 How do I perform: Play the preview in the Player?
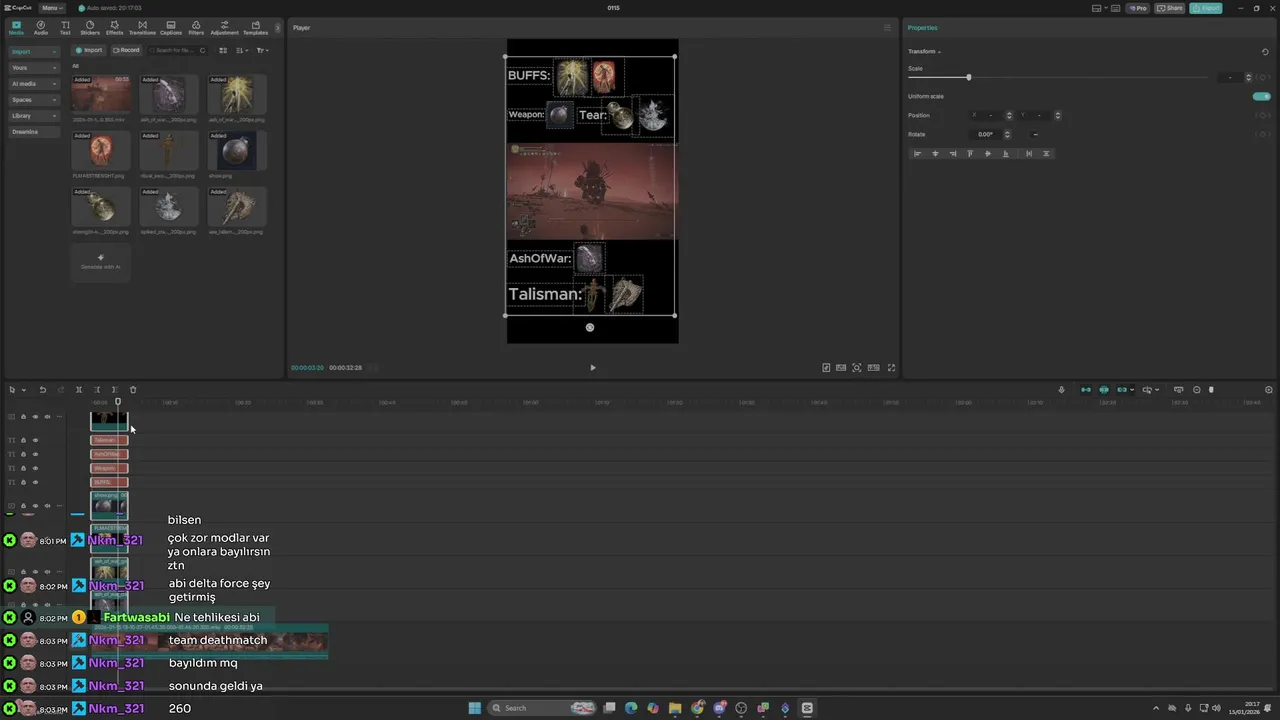coord(592,368)
